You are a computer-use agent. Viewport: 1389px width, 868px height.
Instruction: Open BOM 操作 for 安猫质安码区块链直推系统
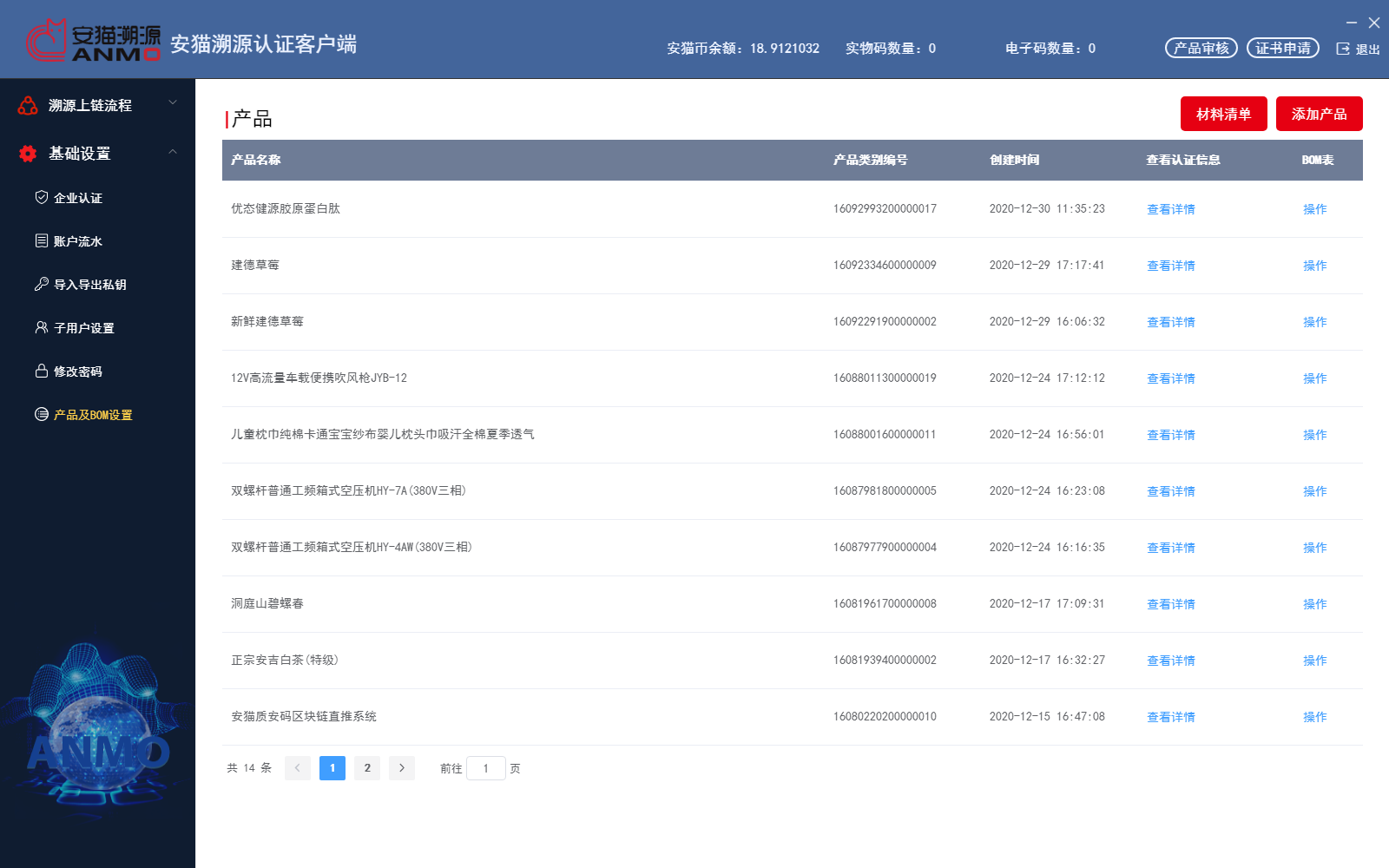coord(1315,717)
